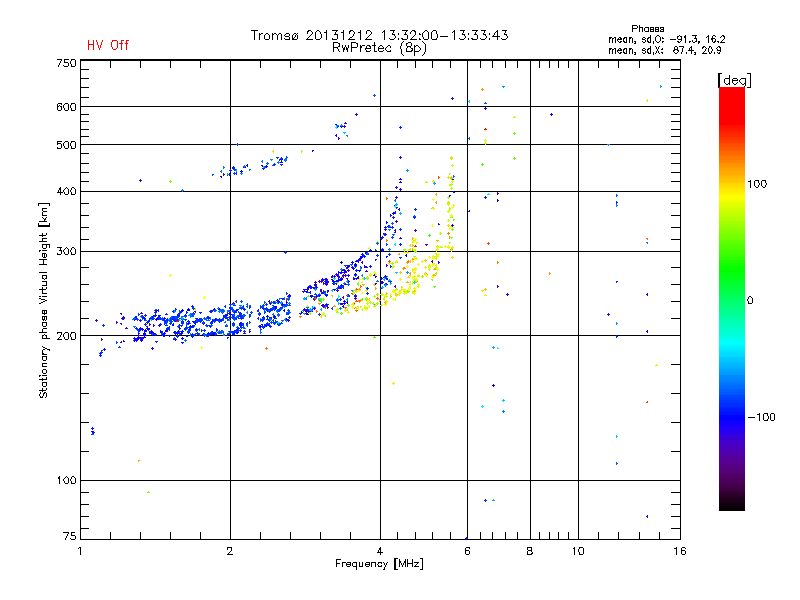Viewport: 800px width, 600px height.
Task: Click the Phases header text
Action: click(647, 29)
